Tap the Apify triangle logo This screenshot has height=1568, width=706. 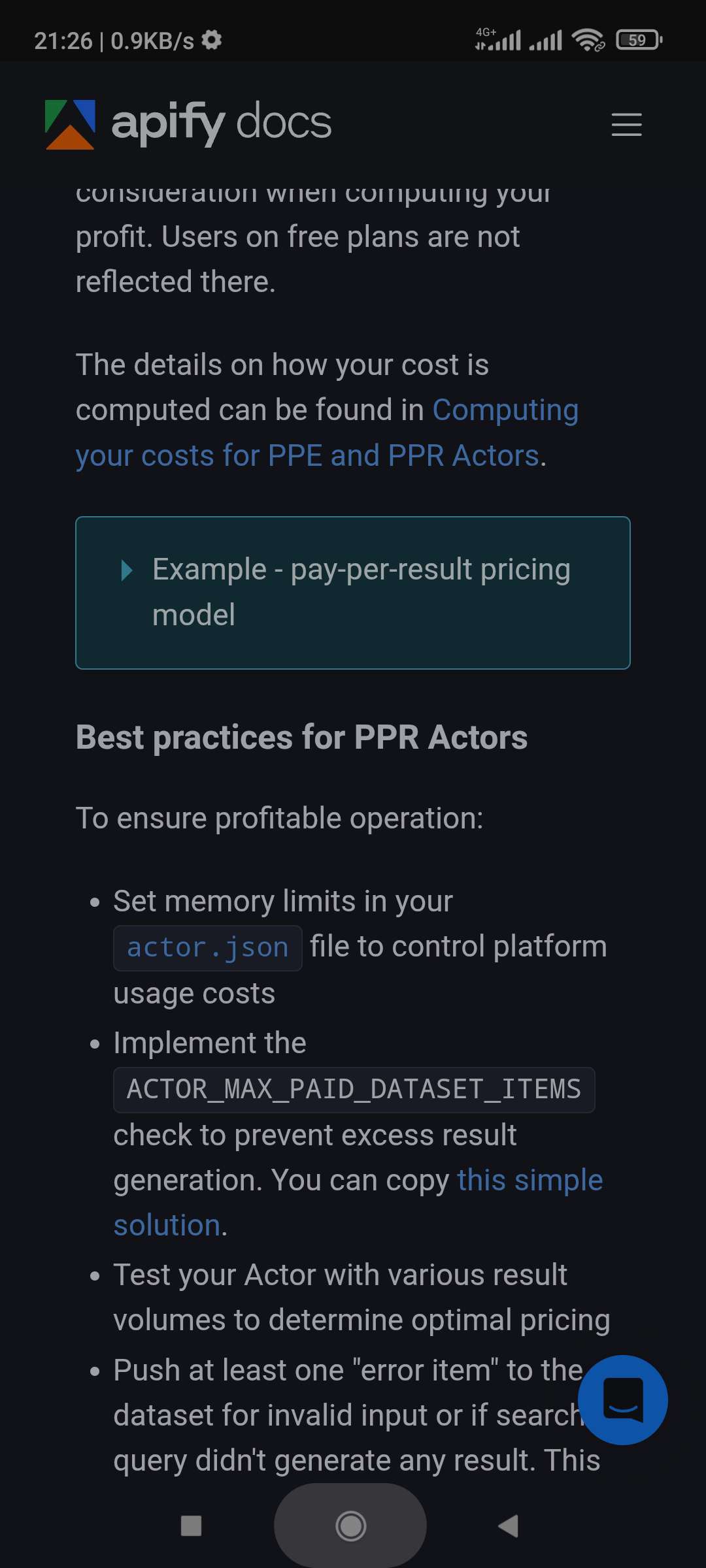click(70, 124)
